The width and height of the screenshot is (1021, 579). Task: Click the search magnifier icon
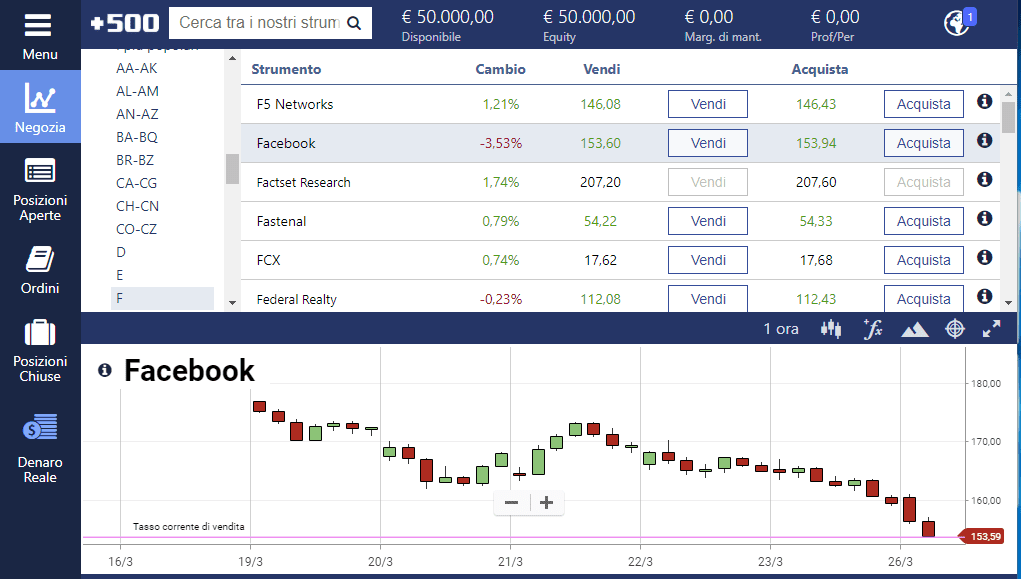pos(354,23)
